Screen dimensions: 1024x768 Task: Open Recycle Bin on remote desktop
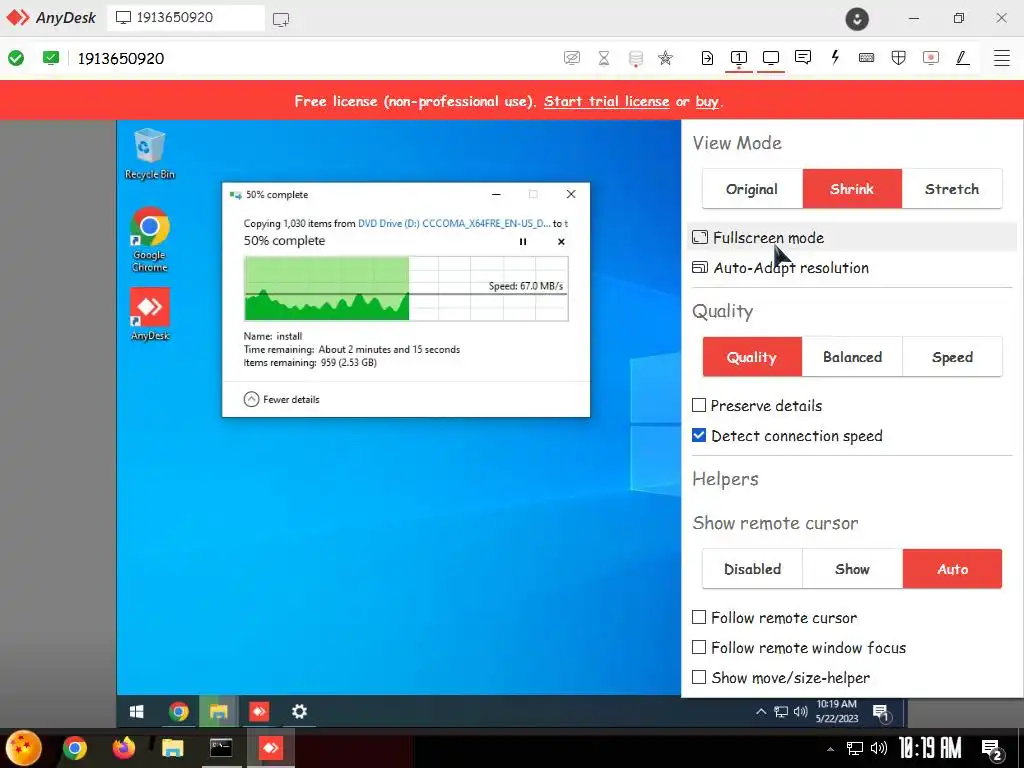pyautogui.click(x=150, y=154)
